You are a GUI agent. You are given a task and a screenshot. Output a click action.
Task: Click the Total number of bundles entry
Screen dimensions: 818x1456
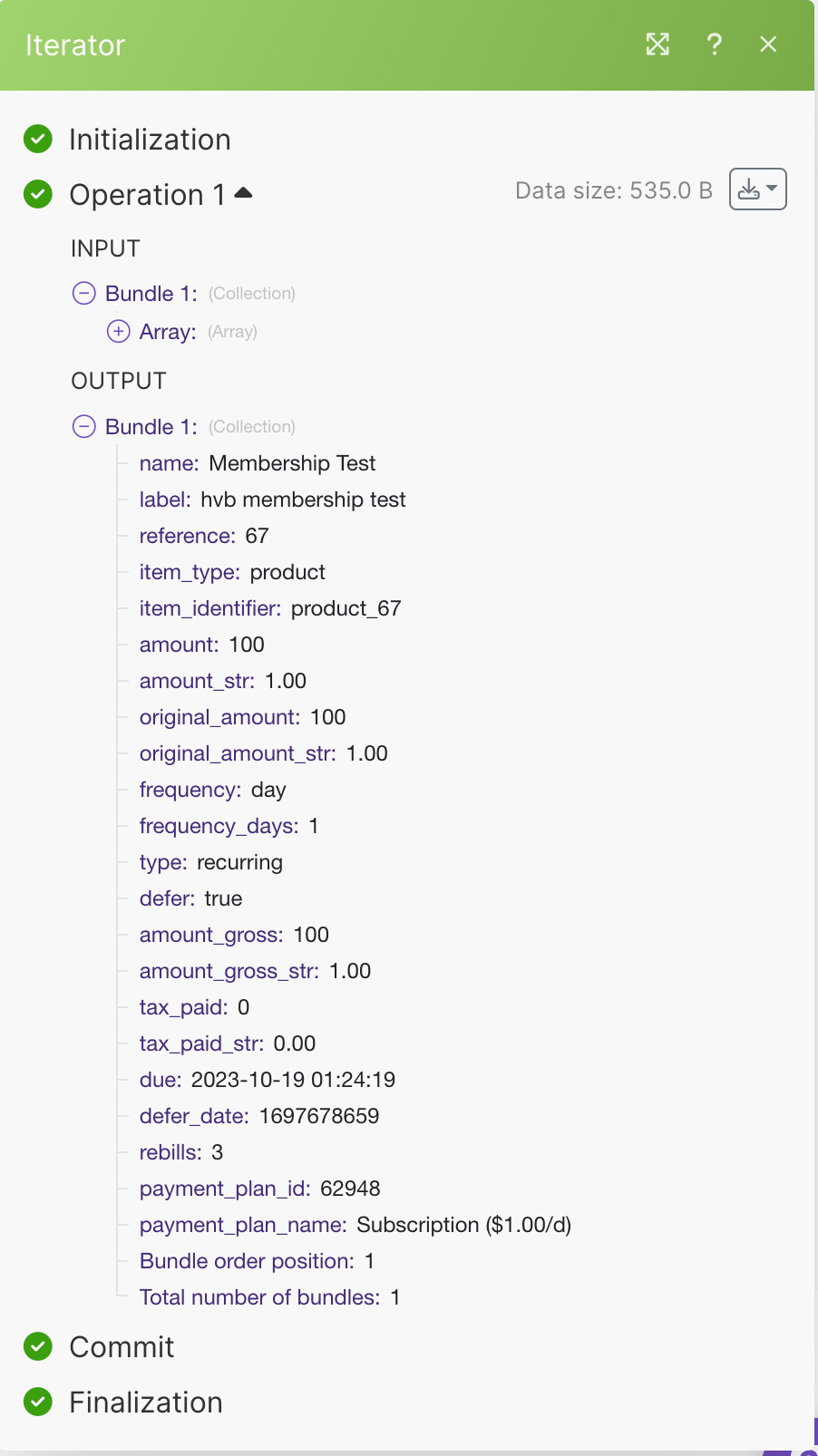269,1297
